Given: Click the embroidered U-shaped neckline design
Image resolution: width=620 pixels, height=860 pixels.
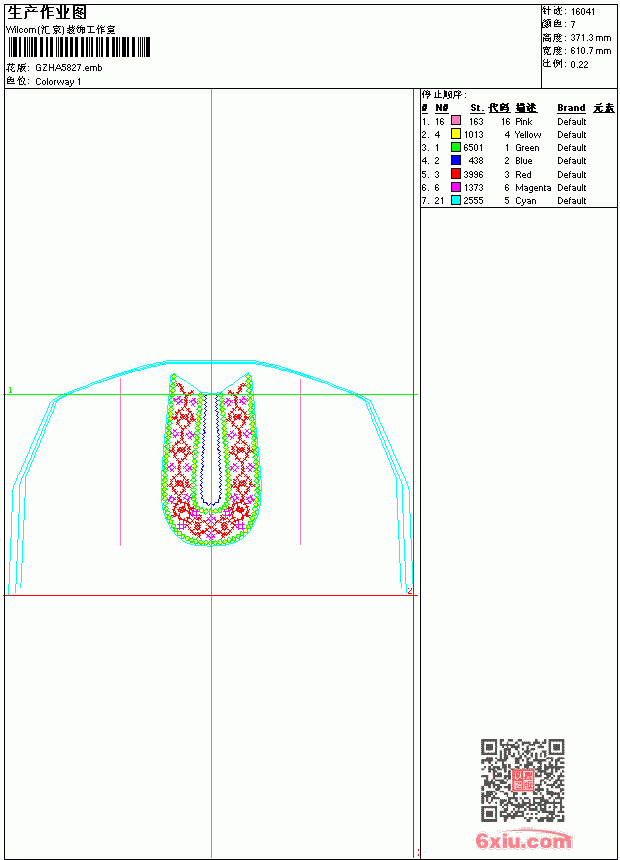Looking at the screenshot, I should (212, 460).
